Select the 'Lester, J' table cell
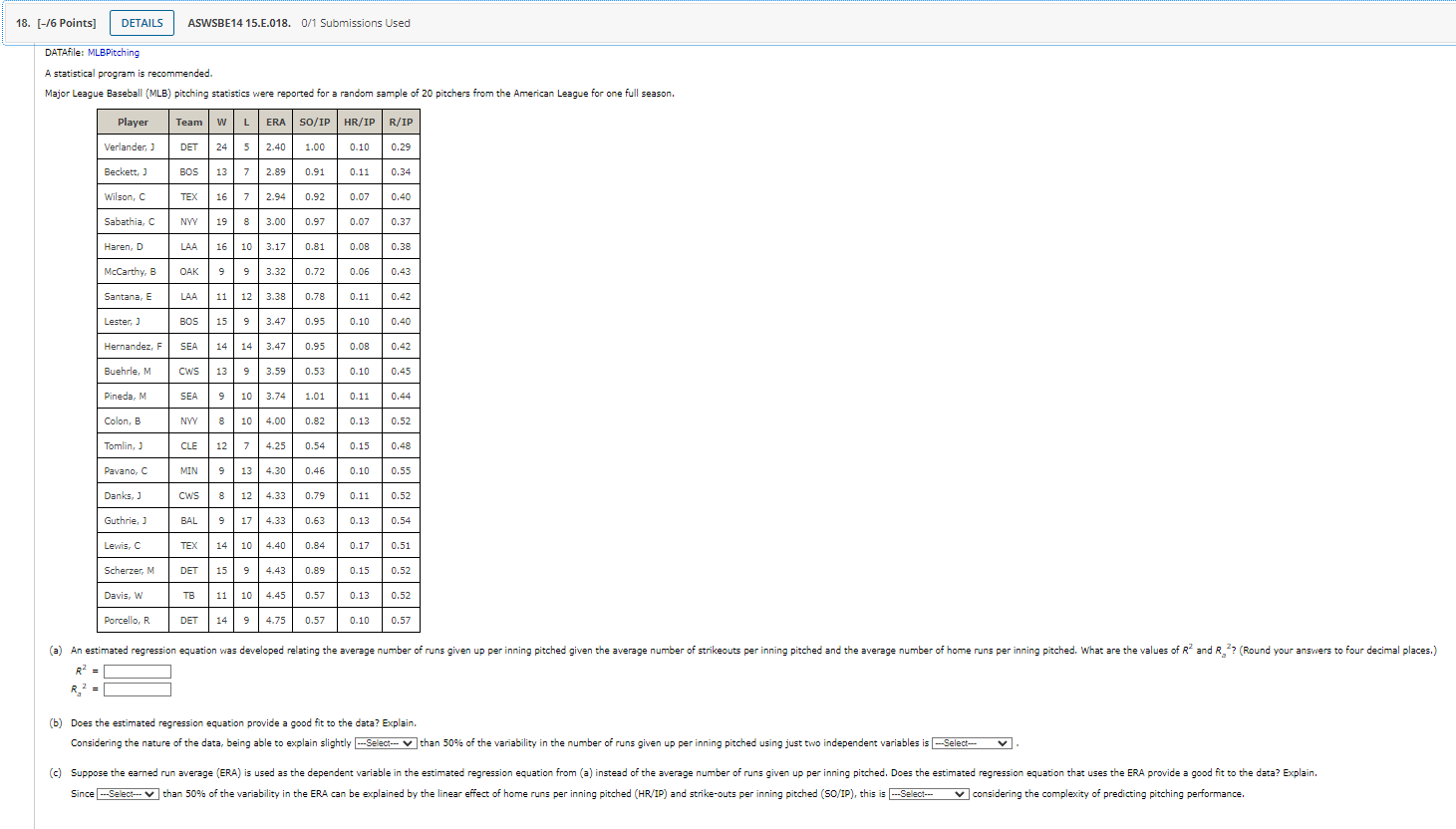Screen dimensions: 1456x829 click(x=133, y=321)
